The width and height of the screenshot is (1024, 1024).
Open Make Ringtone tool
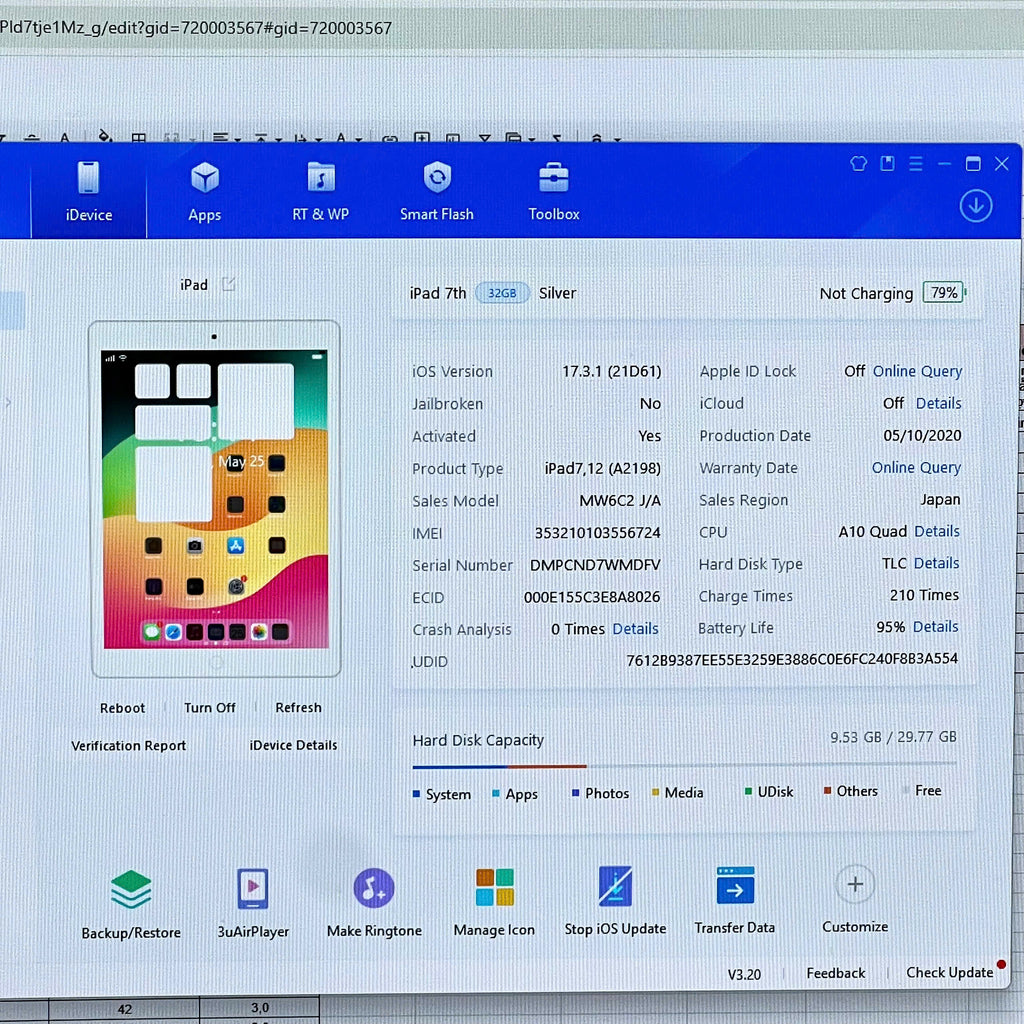[x=374, y=889]
